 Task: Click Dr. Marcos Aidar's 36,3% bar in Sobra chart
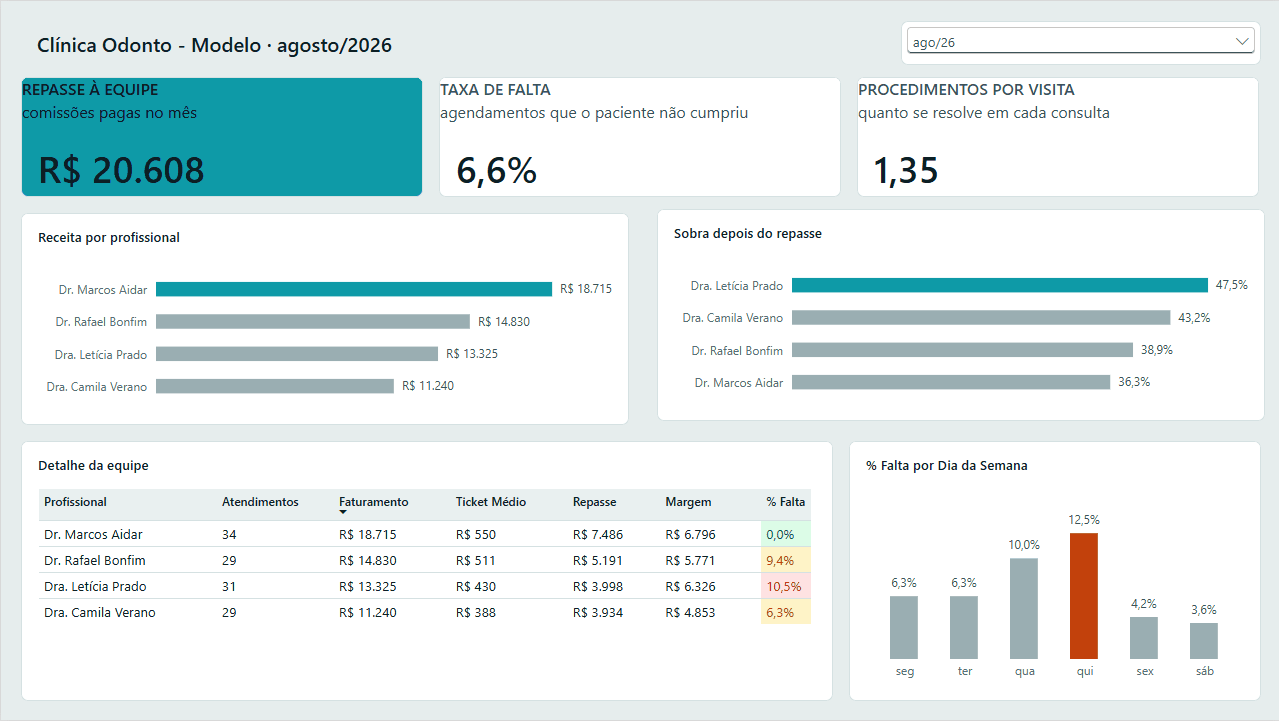951,382
